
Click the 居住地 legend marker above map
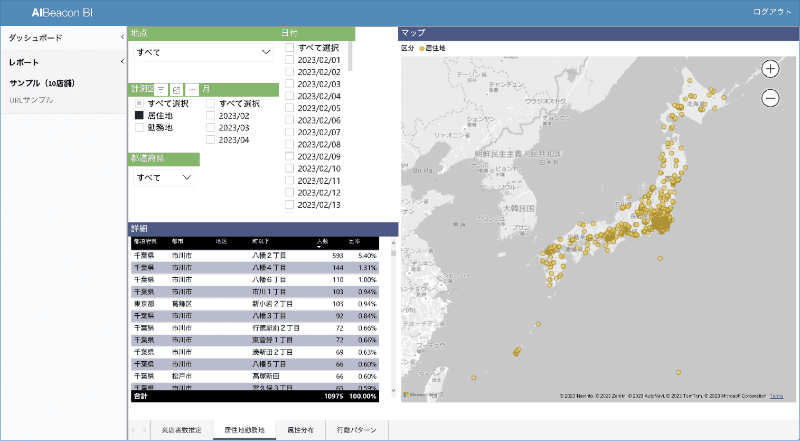(422, 47)
